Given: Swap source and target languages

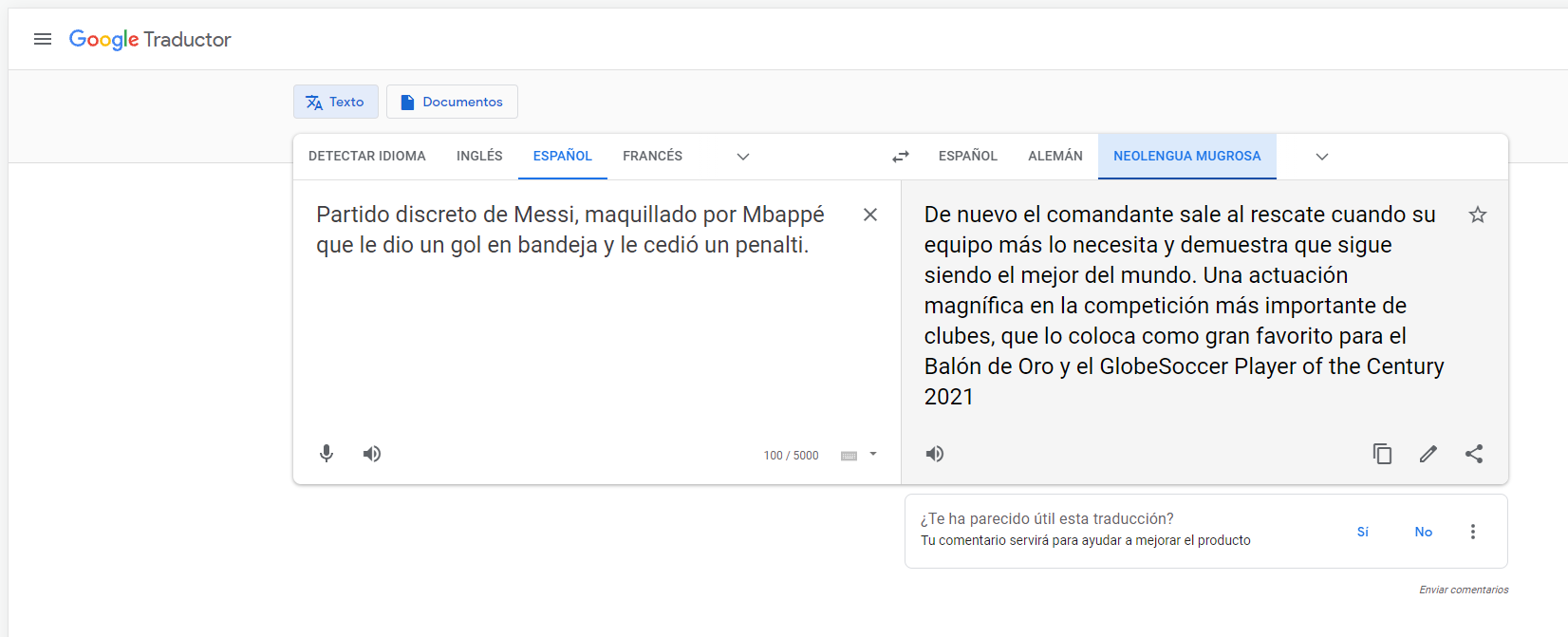Looking at the screenshot, I should point(901,157).
